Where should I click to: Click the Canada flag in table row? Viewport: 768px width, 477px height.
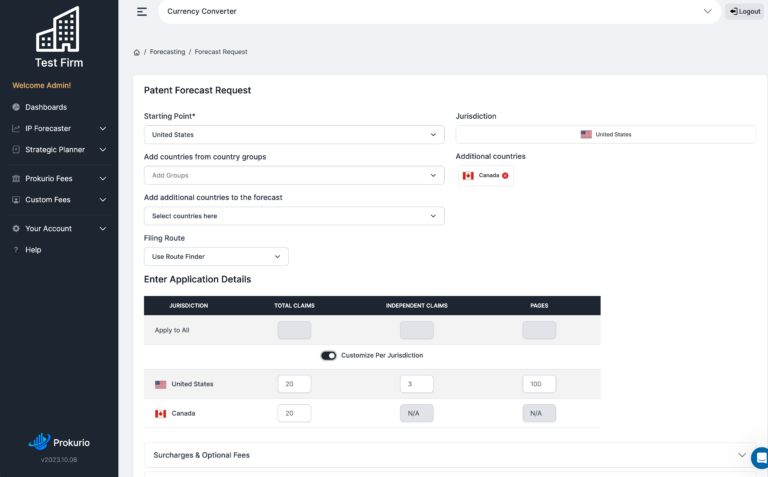tap(161, 414)
